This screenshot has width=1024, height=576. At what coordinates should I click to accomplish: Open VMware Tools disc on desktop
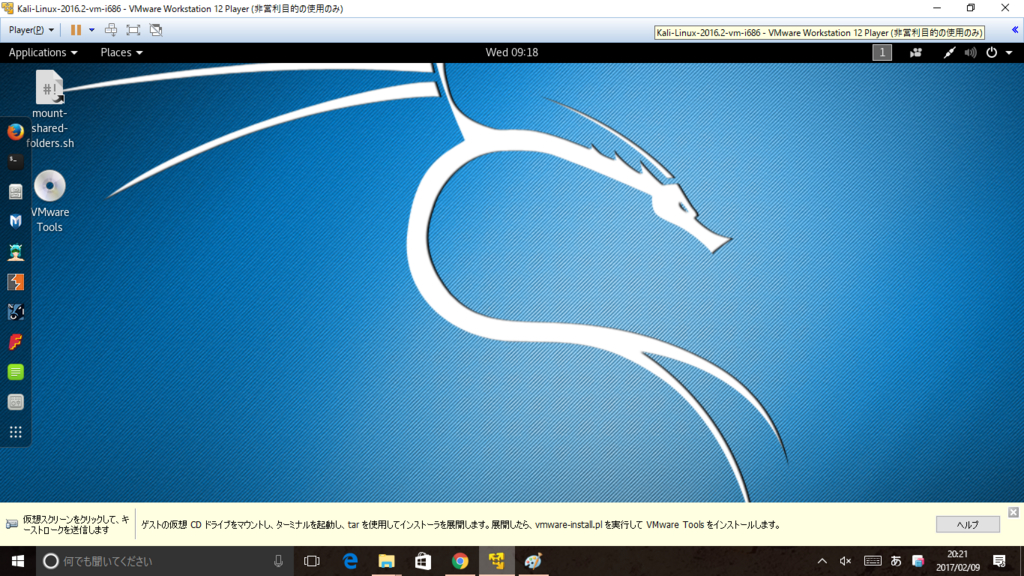pyautogui.click(x=50, y=201)
